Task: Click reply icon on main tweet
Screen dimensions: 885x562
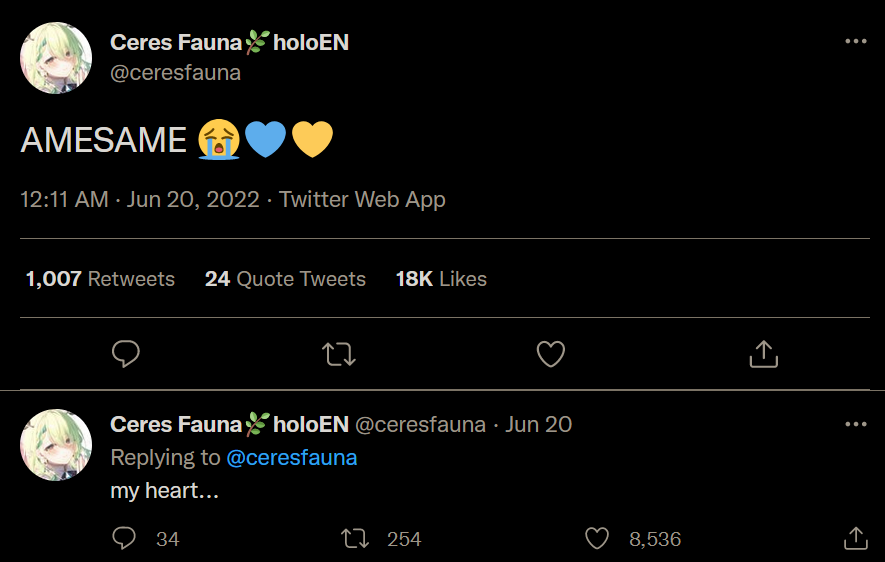Action: click(125, 353)
